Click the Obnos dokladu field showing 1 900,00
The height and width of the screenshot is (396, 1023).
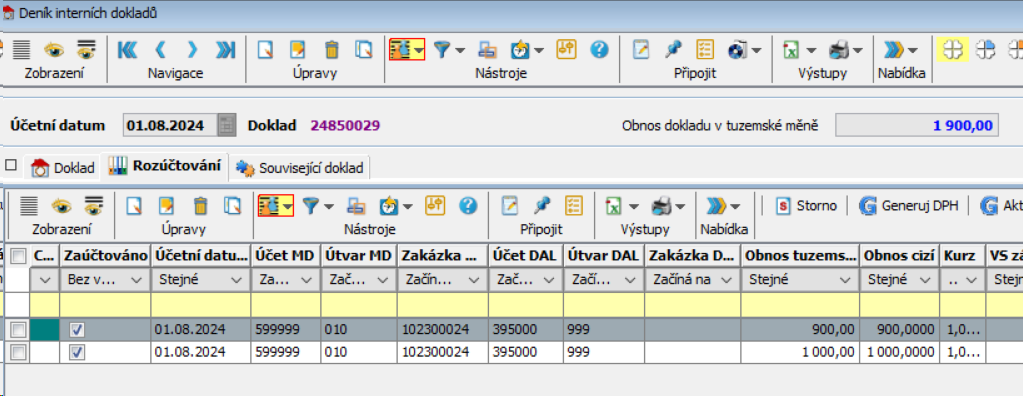pyautogui.click(x=917, y=125)
